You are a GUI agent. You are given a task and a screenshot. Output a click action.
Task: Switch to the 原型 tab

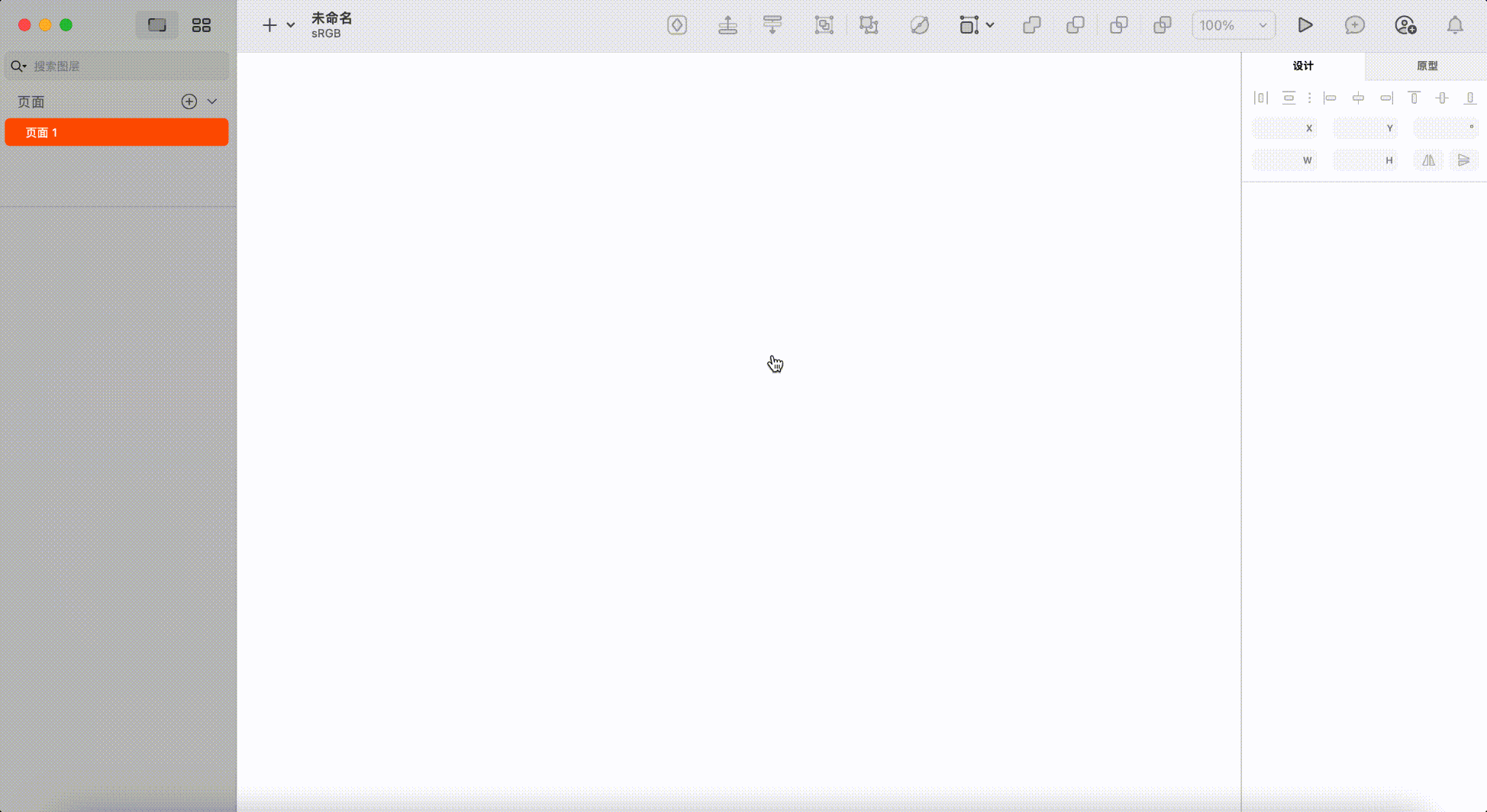pyautogui.click(x=1426, y=66)
